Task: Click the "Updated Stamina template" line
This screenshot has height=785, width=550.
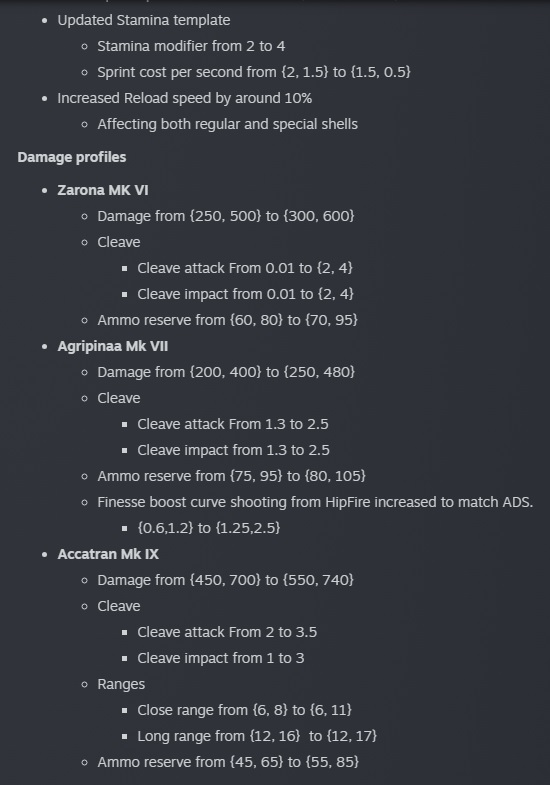Action: click(x=144, y=21)
